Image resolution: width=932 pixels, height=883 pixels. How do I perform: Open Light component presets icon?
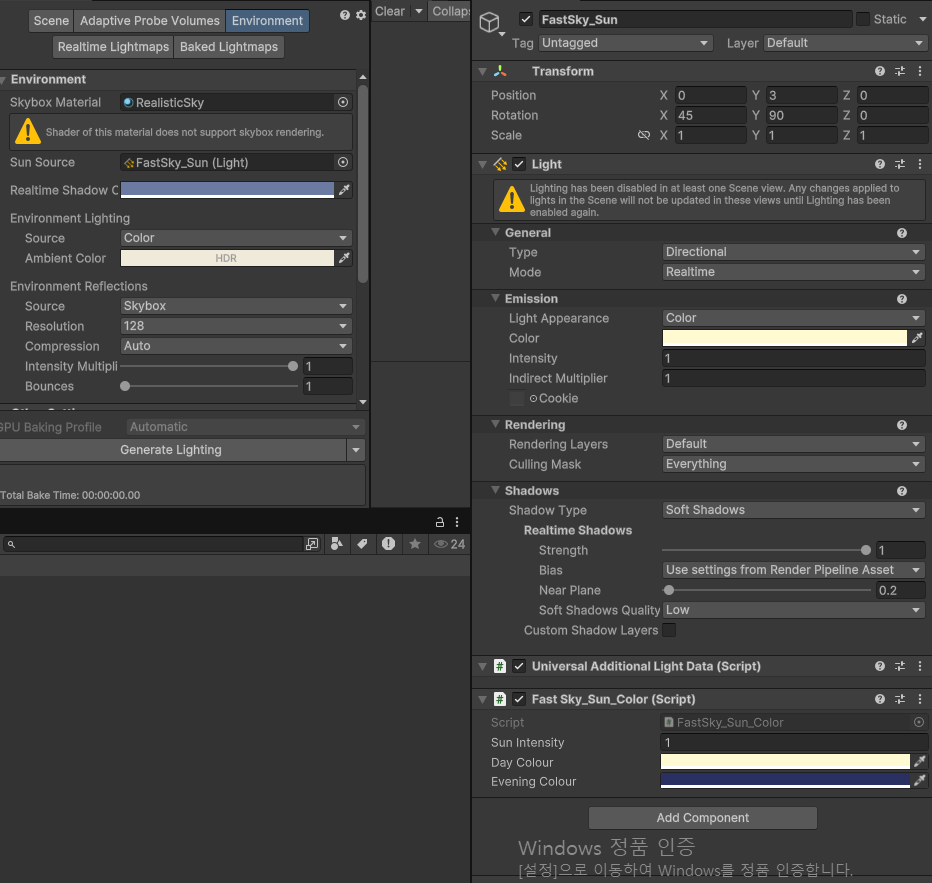click(x=900, y=164)
